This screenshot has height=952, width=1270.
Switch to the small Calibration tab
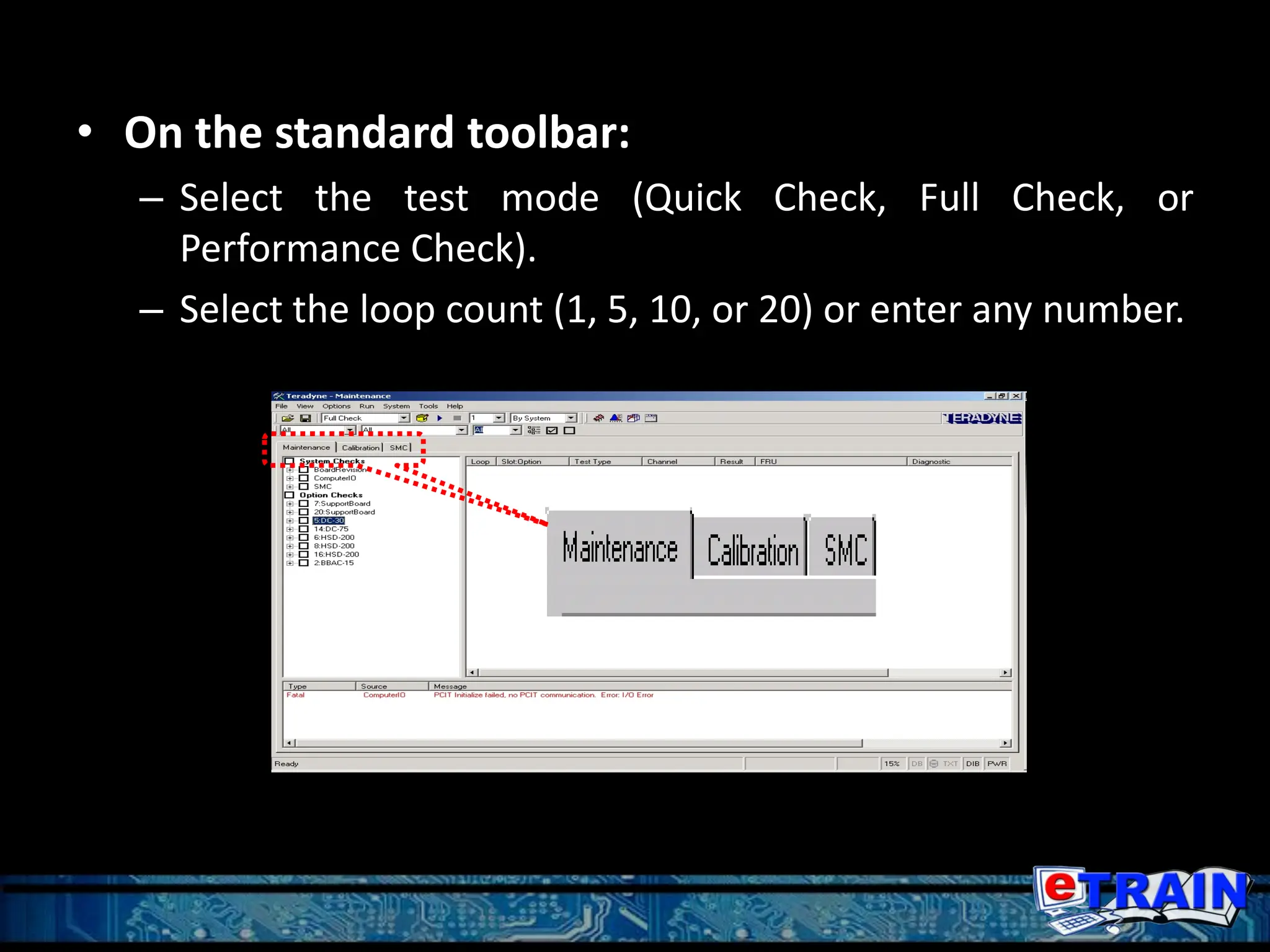360,447
